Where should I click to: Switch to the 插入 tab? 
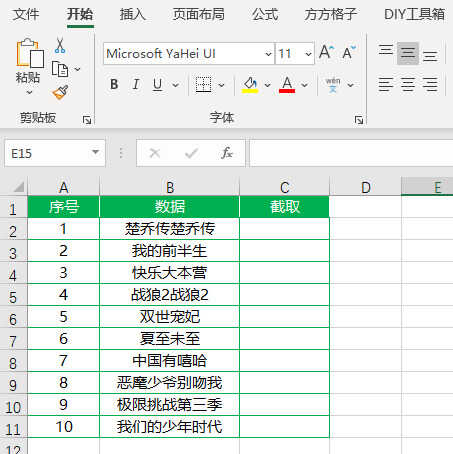[133, 14]
